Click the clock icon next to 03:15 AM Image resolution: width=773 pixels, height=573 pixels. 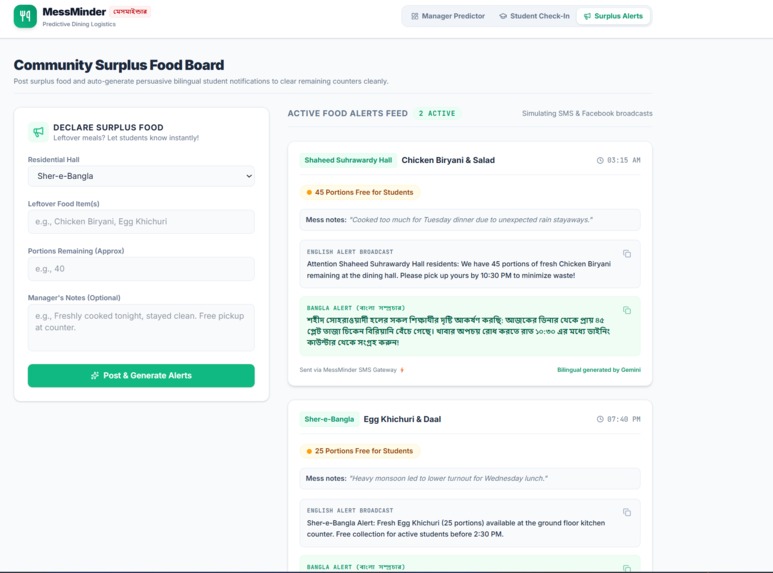[600, 160]
